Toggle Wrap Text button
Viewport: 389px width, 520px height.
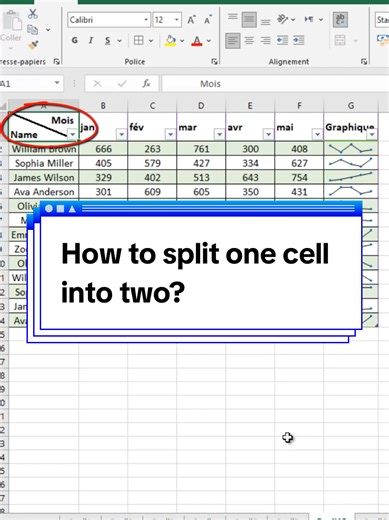click(340, 19)
